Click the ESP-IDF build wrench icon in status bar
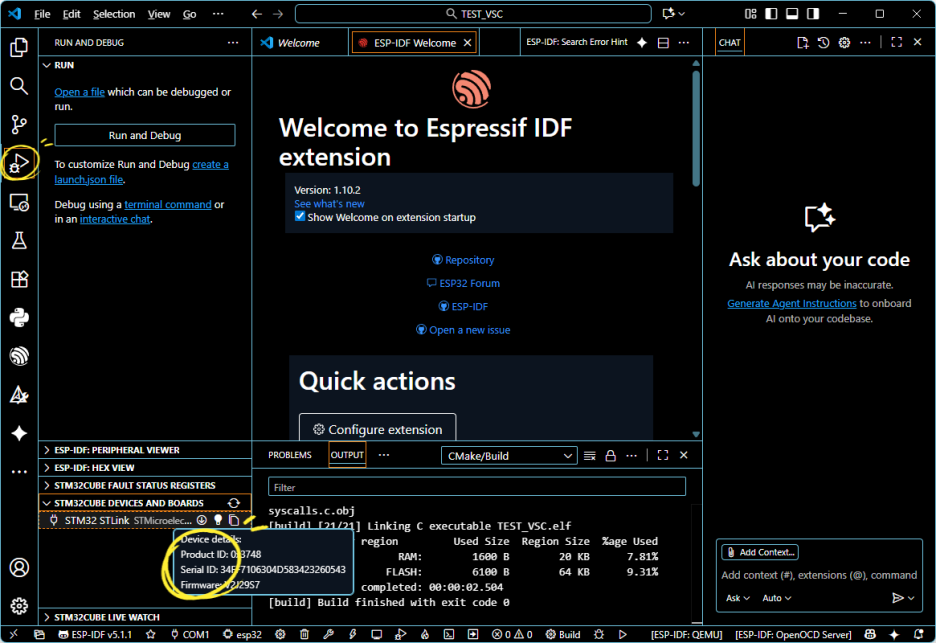The image size is (936, 643). [x=328, y=634]
